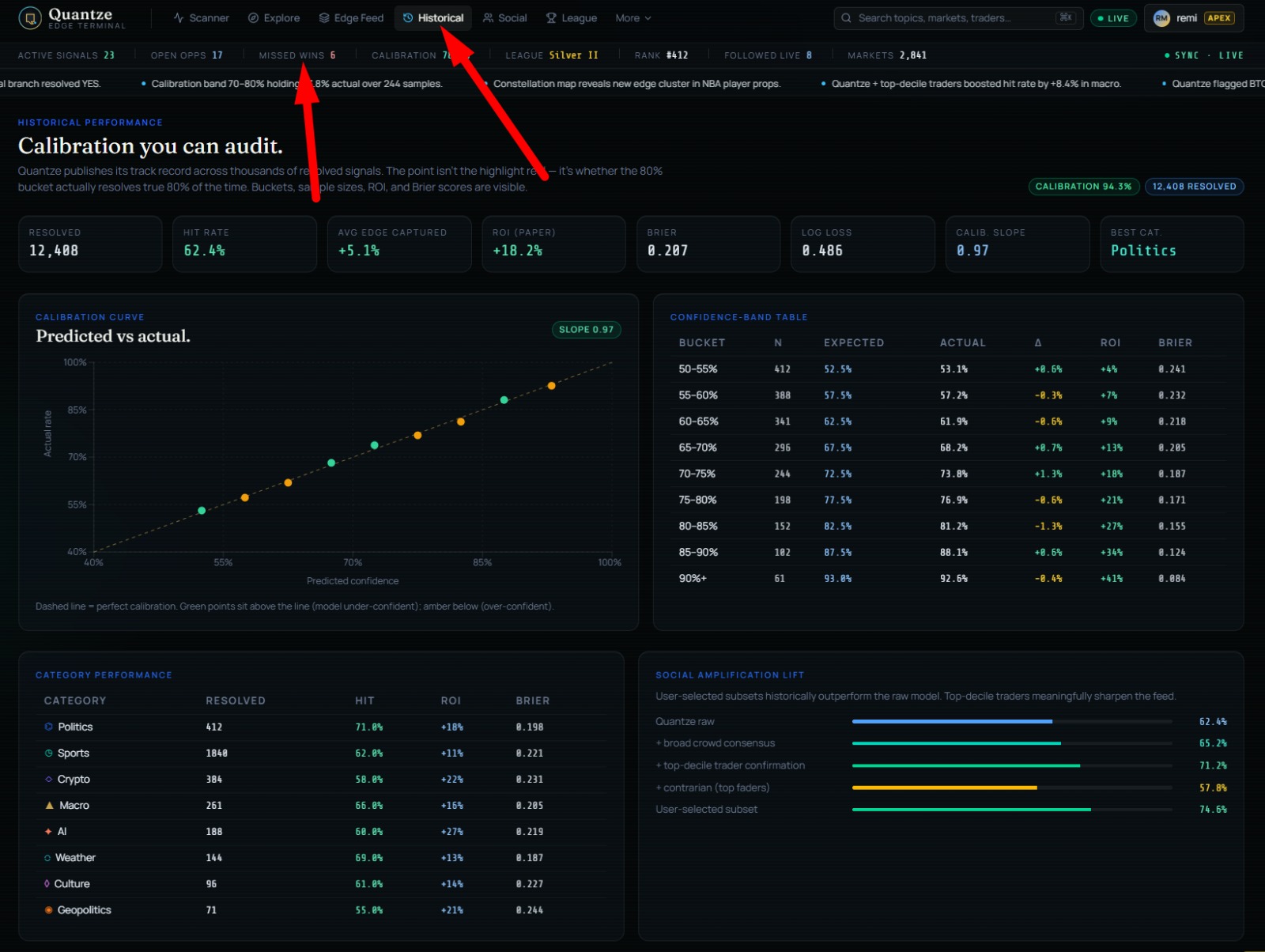Click the Quantze logo icon
The width and height of the screenshot is (1265, 952).
[30, 18]
